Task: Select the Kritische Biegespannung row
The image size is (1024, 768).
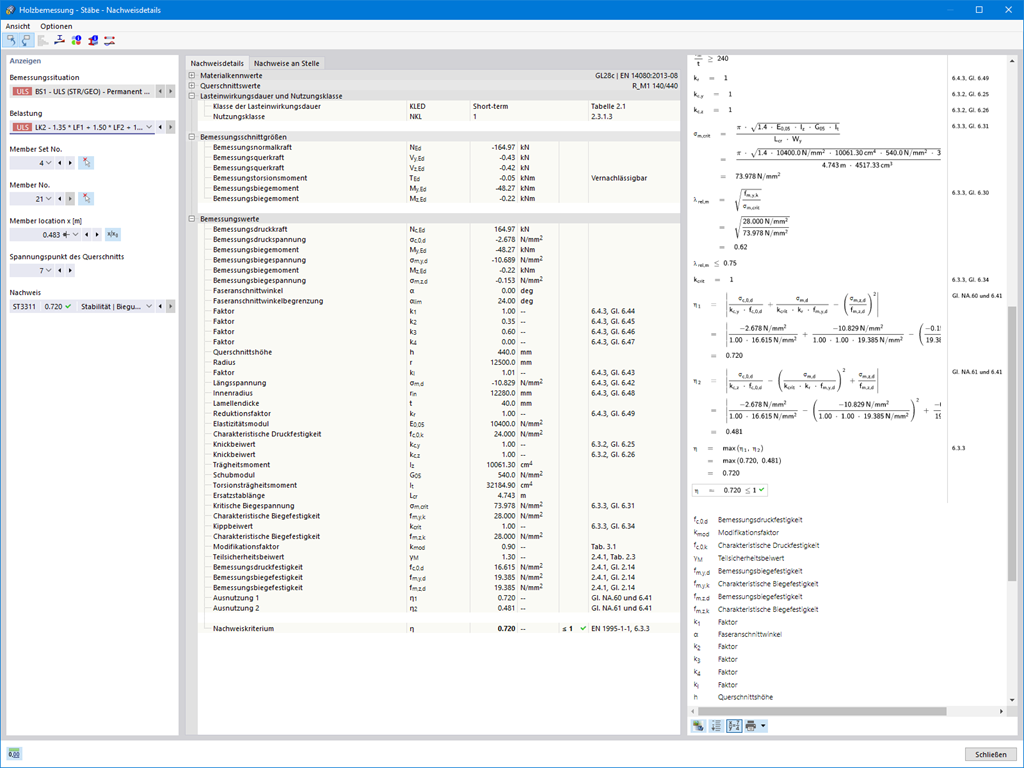Action: point(438,505)
